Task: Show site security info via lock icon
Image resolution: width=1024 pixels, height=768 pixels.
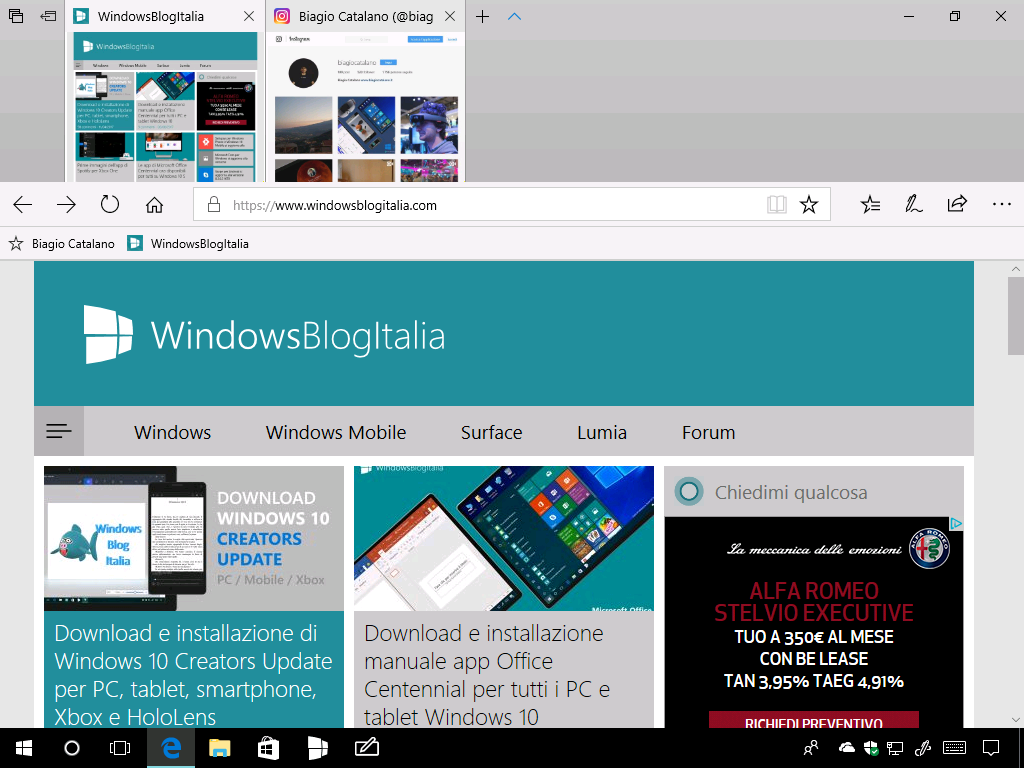Action: pyautogui.click(x=214, y=205)
